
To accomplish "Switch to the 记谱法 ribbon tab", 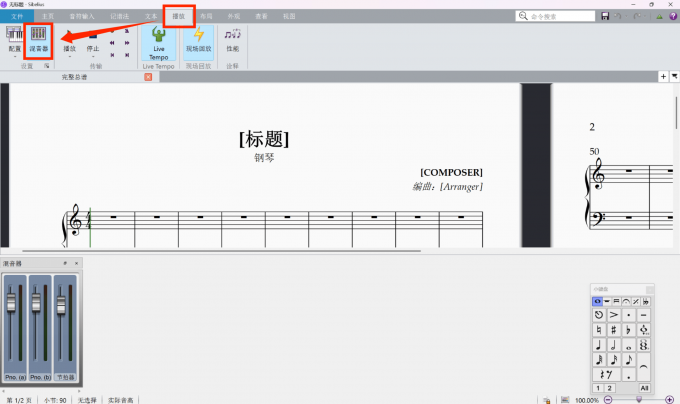I will [x=119, y=16].
